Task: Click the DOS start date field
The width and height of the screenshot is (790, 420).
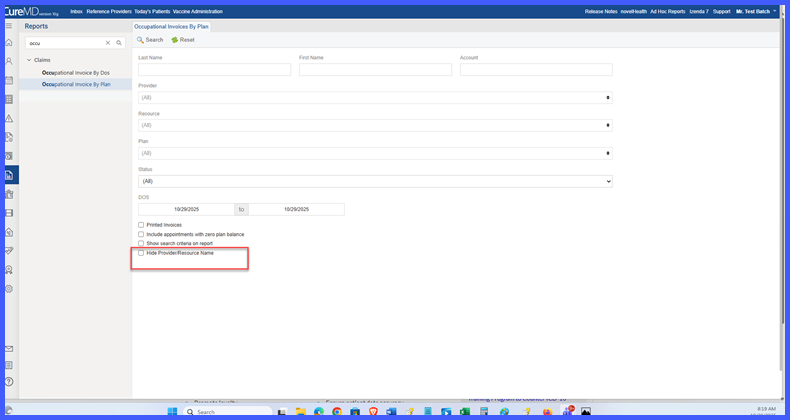Action: (186, 209)
